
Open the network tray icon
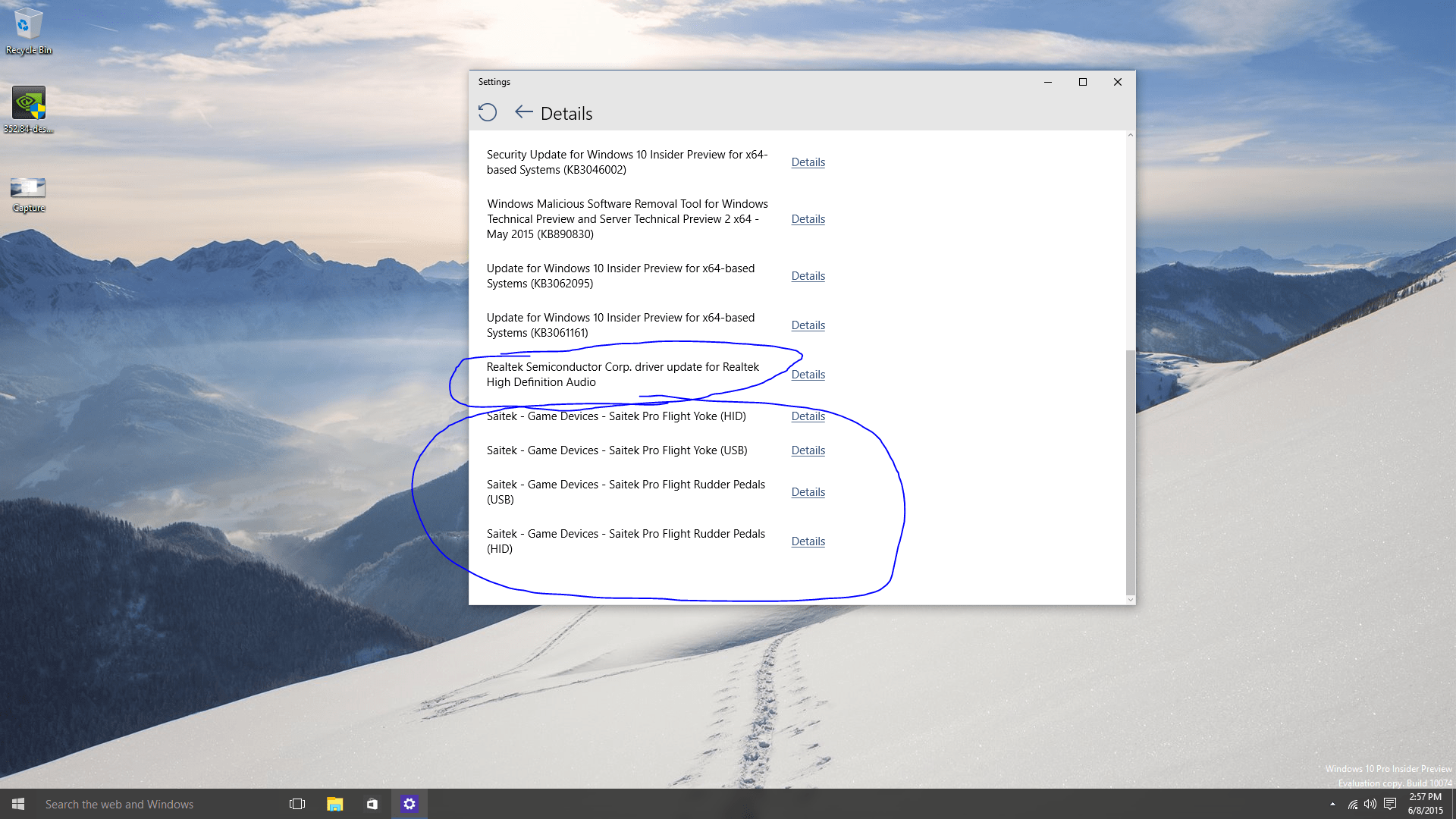tap(1352, 804)
